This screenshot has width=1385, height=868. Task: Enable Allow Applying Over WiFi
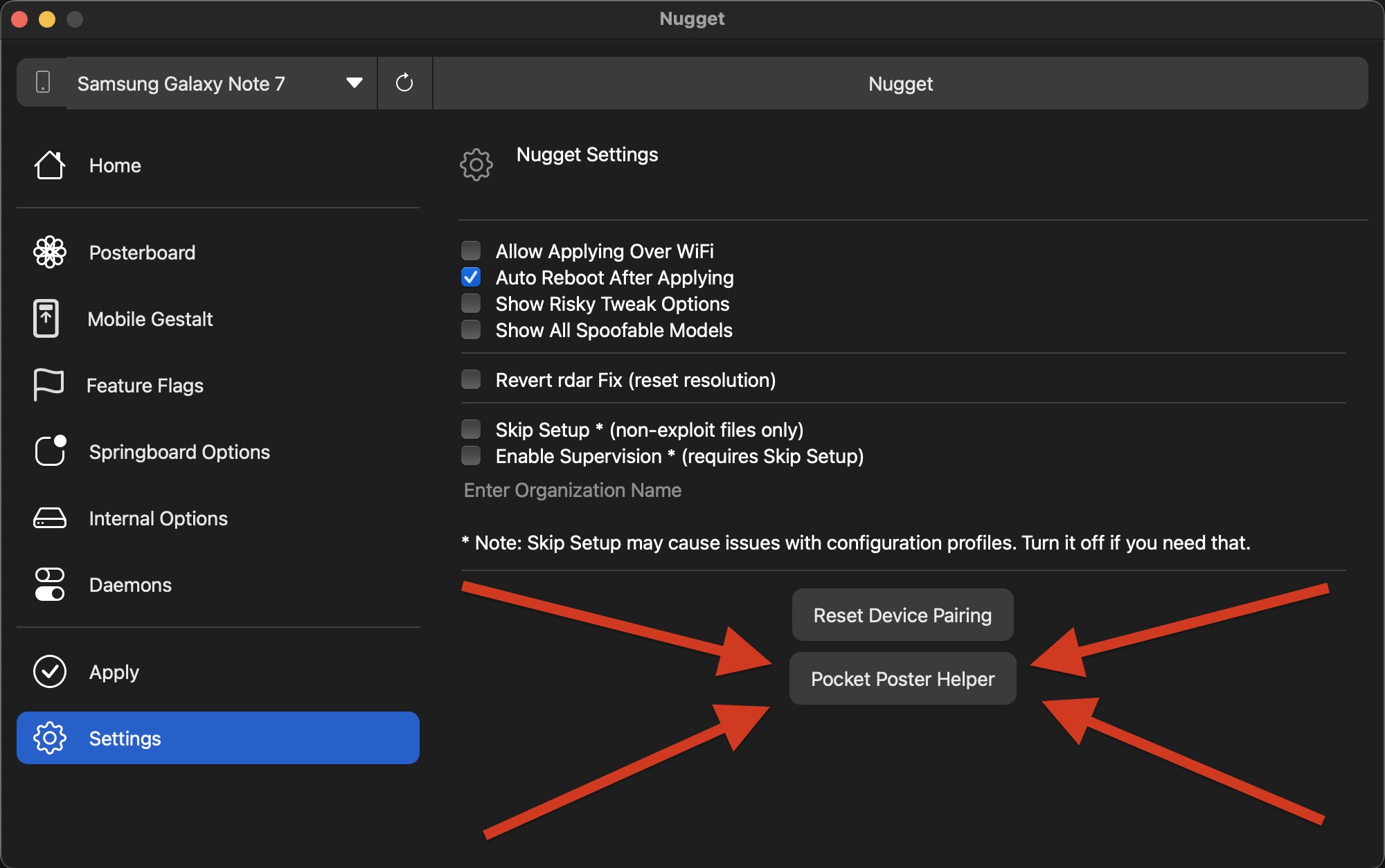click(471, 251)
